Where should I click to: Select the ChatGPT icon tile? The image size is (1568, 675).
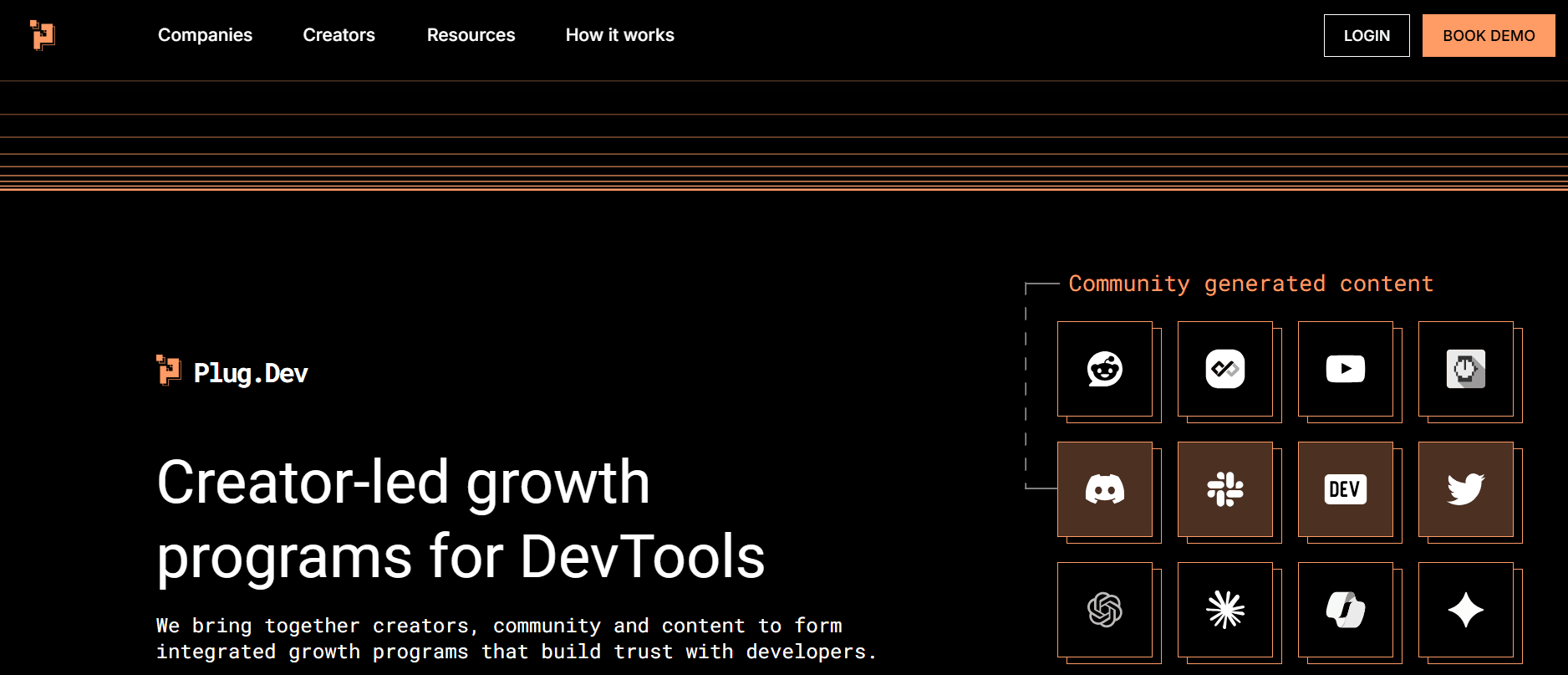tap(1105, 610)
